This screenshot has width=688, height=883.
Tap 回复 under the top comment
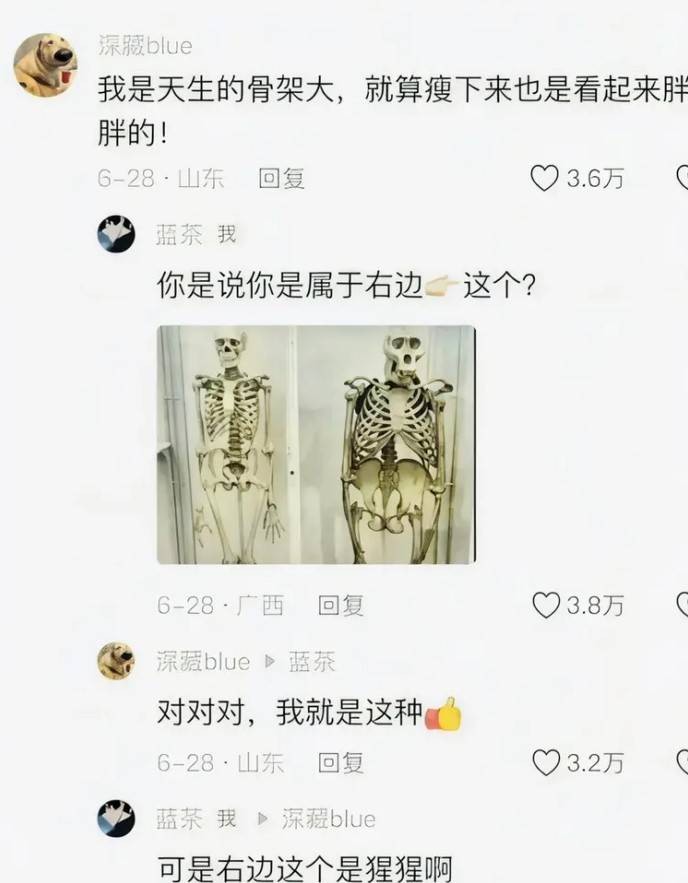coord(282,179)
